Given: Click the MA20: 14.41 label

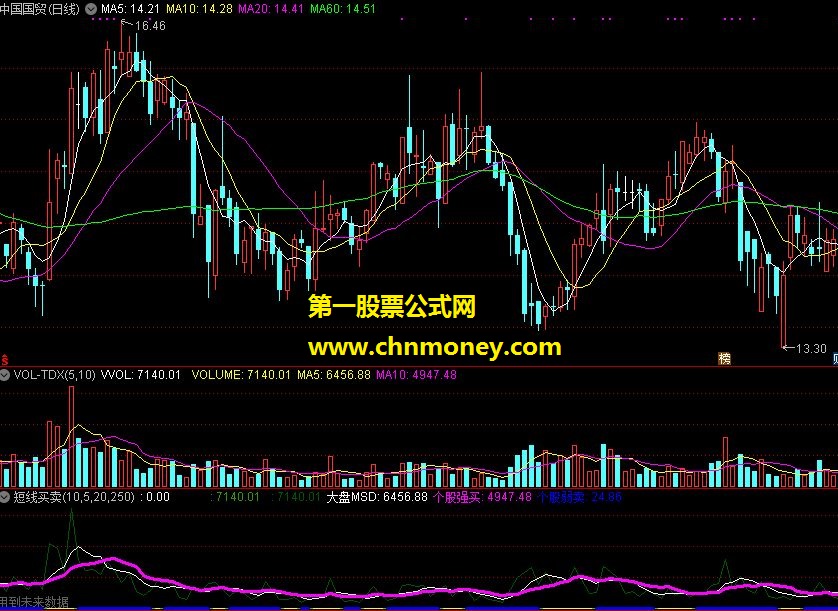Looking at the screenshot, I should click(x=271, y=9).
